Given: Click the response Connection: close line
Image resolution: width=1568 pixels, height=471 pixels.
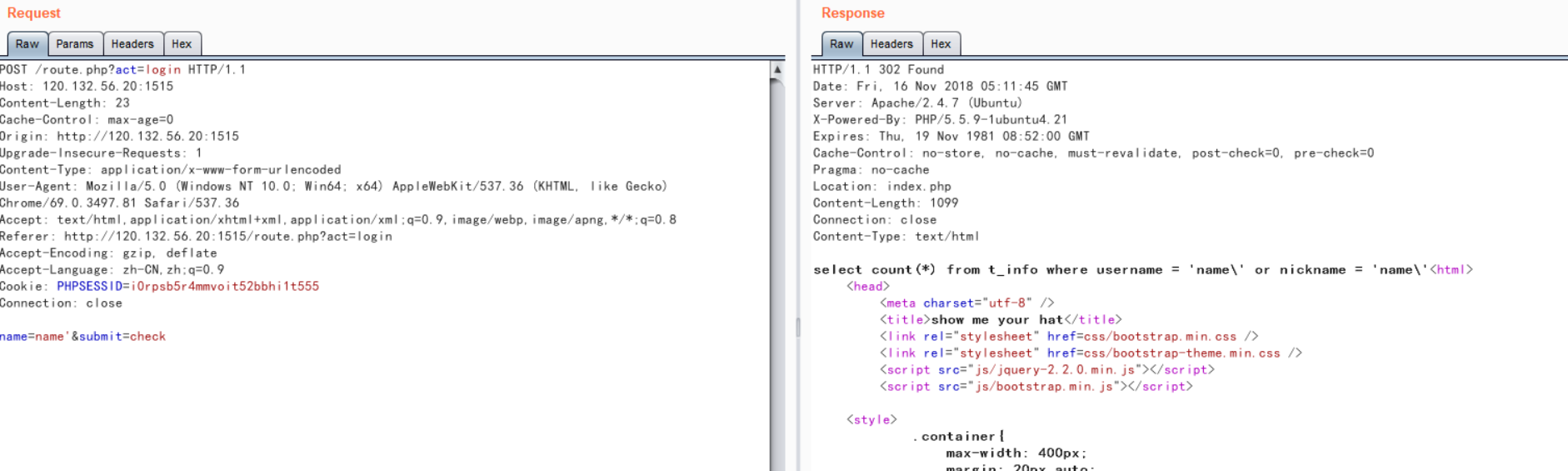Looking at the screenshot, I should click(875, 220).
